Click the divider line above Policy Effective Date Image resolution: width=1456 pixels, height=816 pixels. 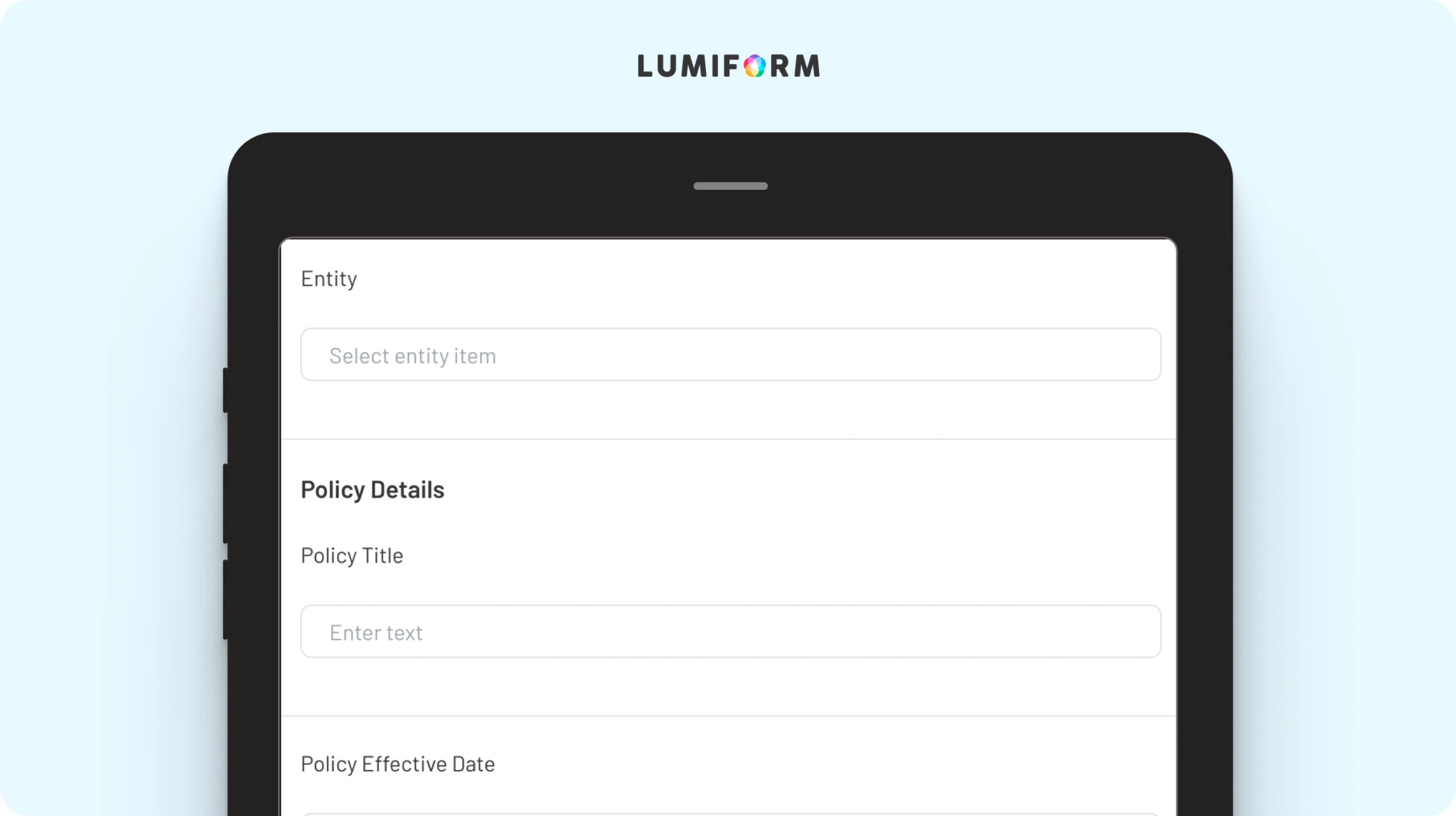point(729,716)
